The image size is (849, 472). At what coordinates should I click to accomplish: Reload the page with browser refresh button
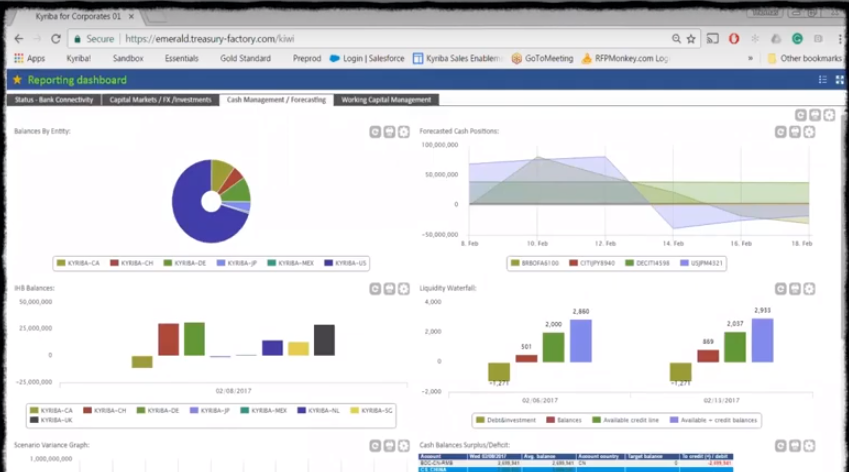(x=55, y=38)
